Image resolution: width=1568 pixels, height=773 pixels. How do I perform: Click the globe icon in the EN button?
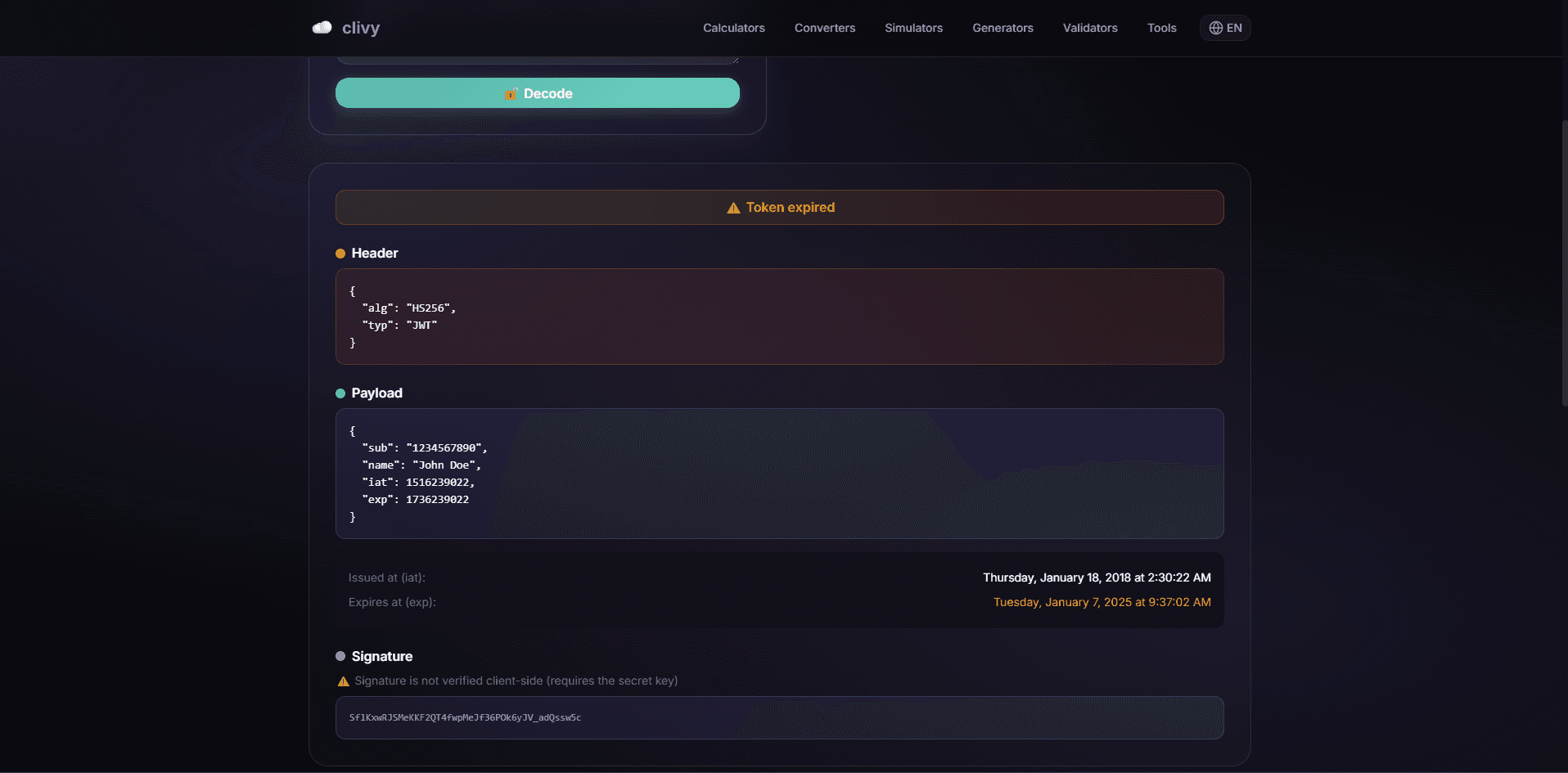(x=1214, y=27)
